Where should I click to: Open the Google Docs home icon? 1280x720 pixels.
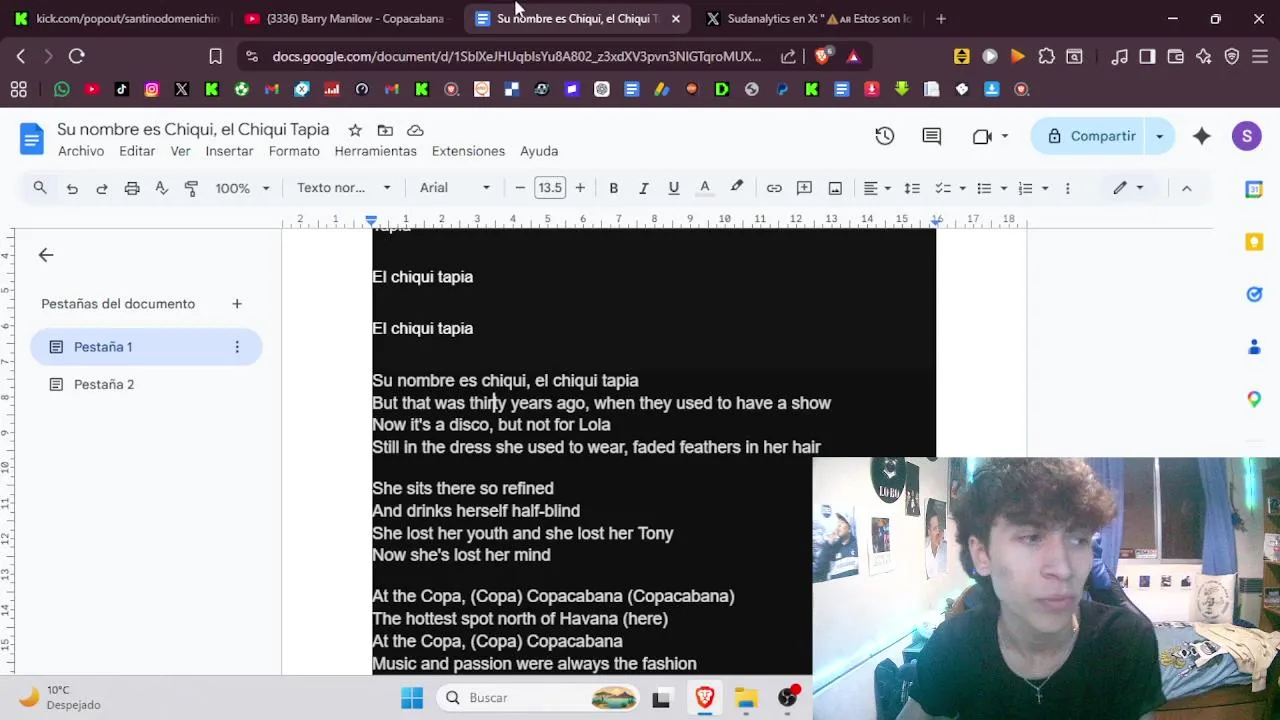[32, 139]
